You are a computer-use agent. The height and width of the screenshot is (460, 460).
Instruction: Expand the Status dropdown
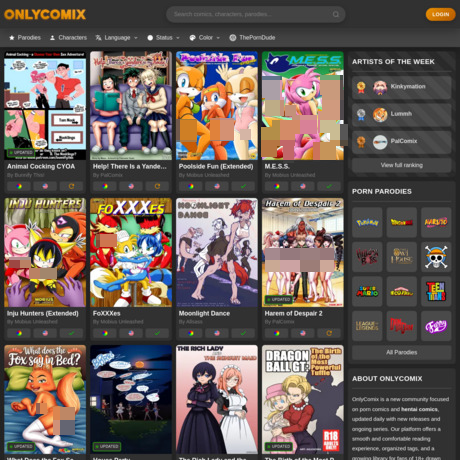163,38
